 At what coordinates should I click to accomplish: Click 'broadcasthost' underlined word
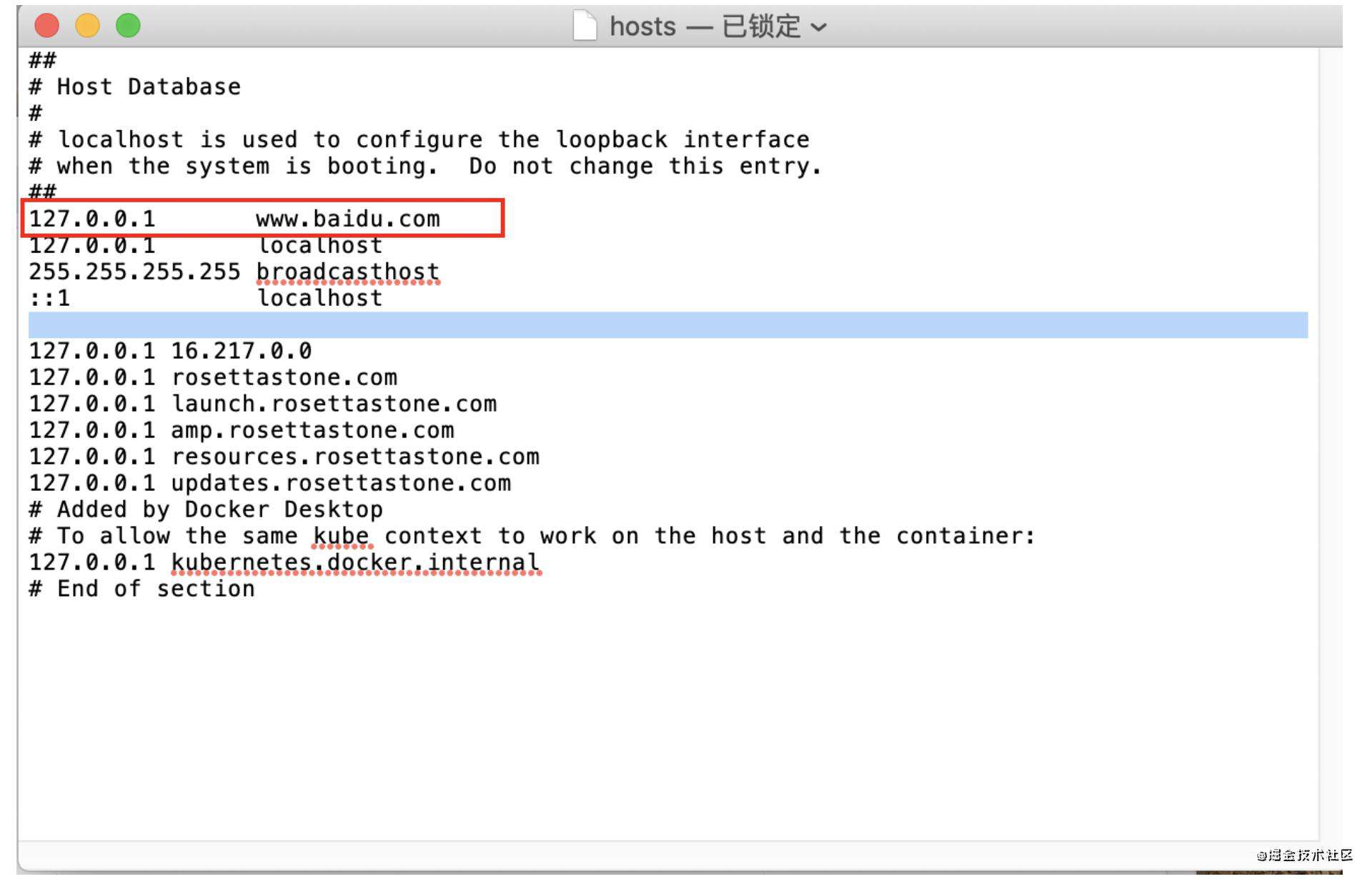348,272
